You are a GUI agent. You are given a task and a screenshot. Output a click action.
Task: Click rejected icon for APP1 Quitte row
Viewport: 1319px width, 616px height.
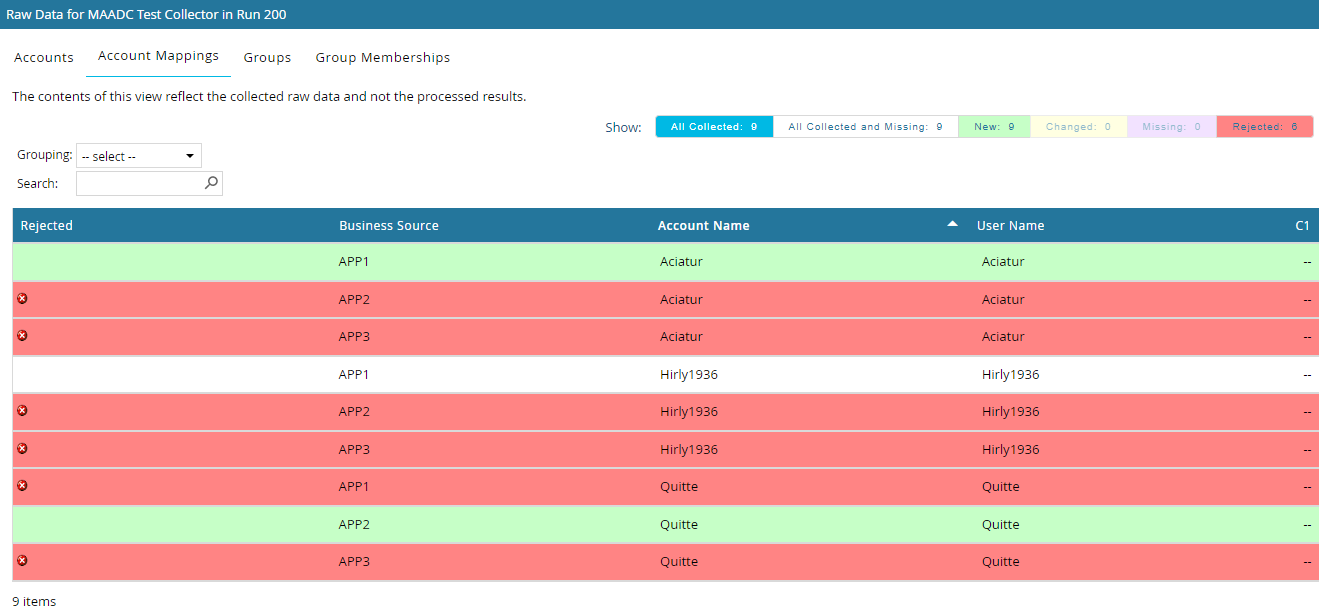pos(23,485)
